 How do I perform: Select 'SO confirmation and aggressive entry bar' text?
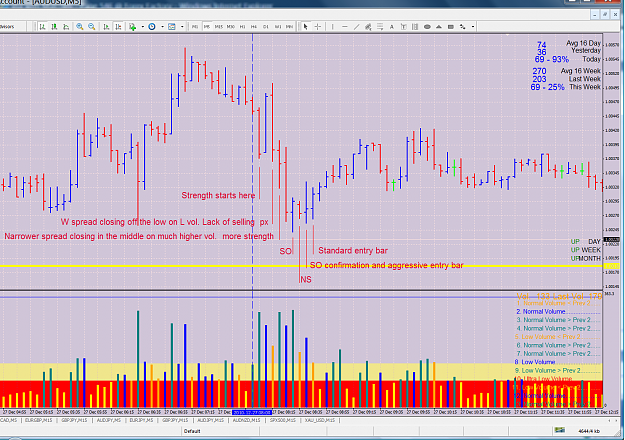pyautogui.click(x=386, y=265)
